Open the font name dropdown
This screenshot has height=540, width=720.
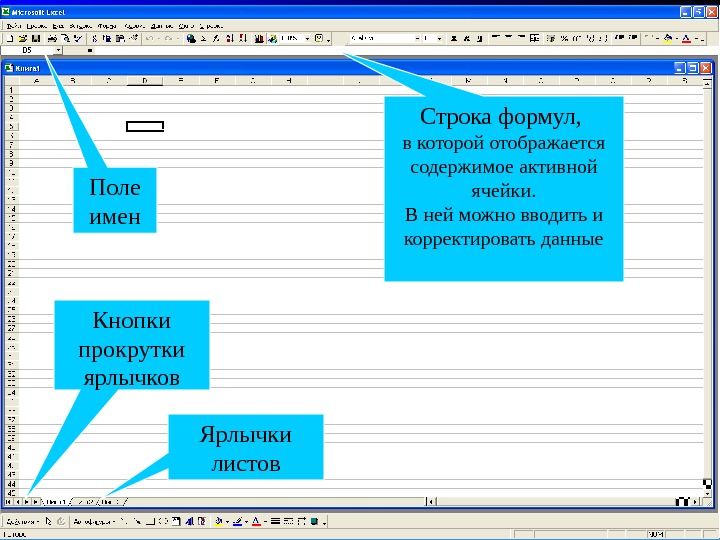417,39
